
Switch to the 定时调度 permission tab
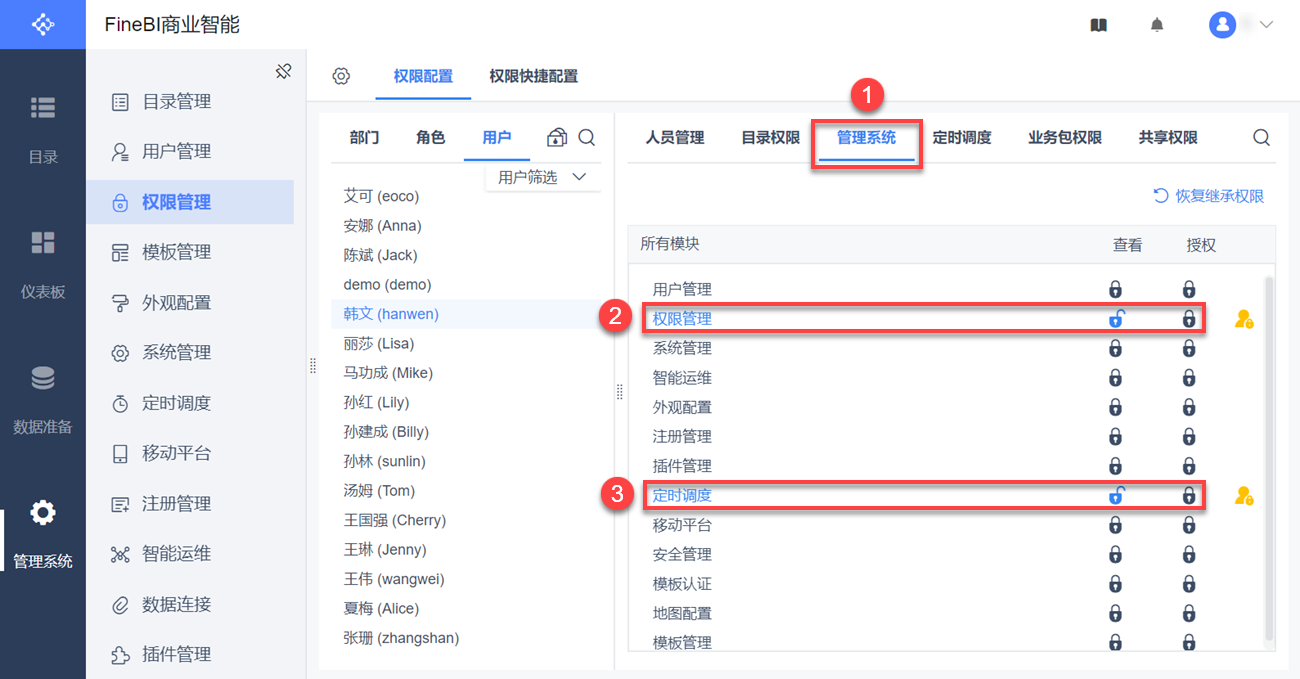click(962, 138)
